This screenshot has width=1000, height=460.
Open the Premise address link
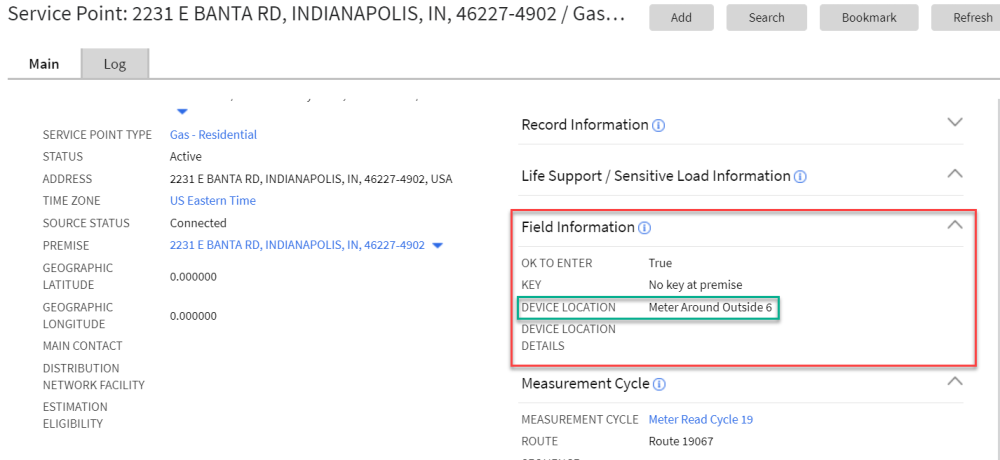(297, 245)
